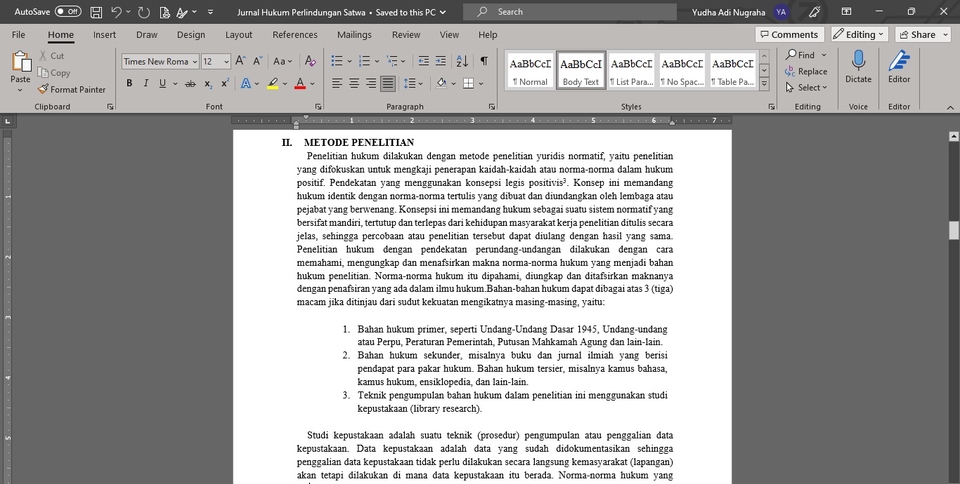Image resolution: width=960 pixels, height=484 pixels.
Task: Open the font size dropdown
Action: tap(227, 61)
